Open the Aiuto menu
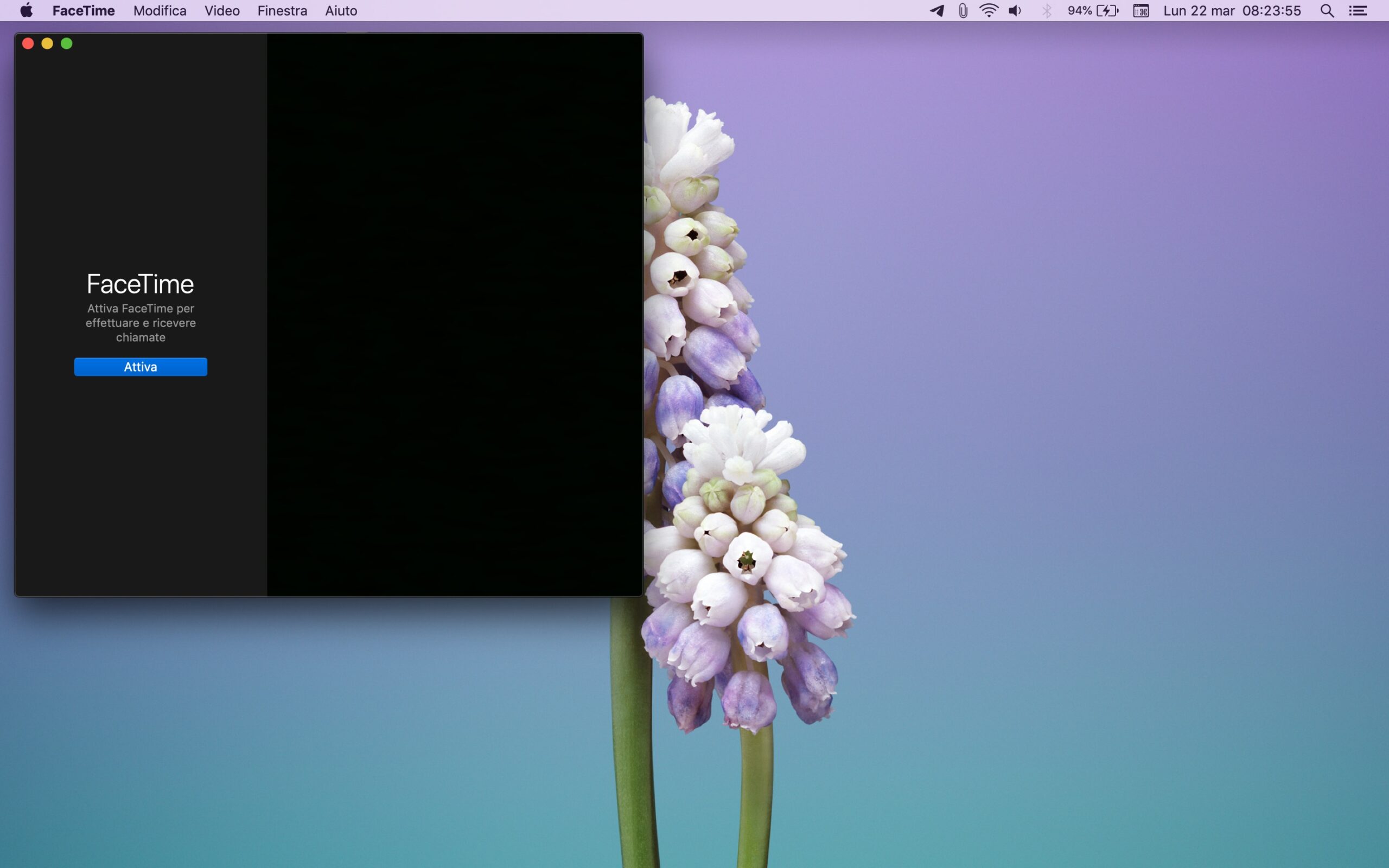Viewport: 1389px width, 868px height. click(341, 11)
